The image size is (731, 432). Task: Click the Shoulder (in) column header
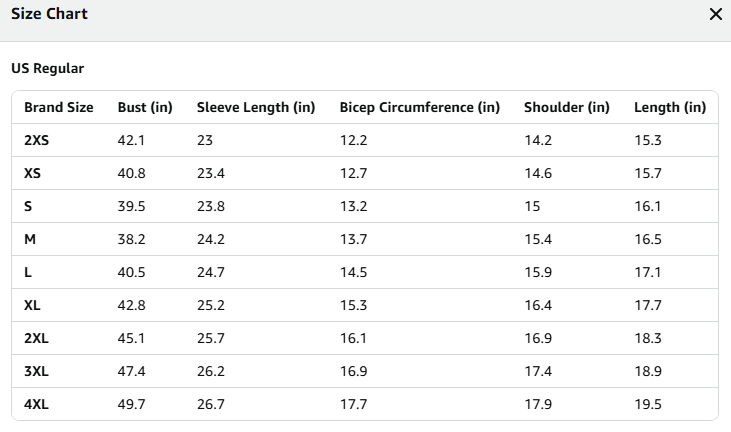tap(567, 107)
